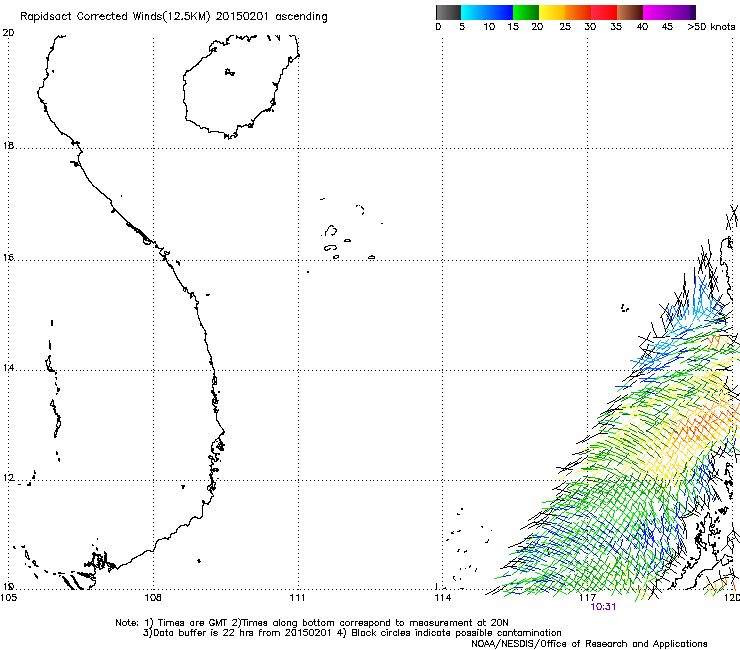Click the 'NOAA/NESDIS/Office of Research and Applications' credit
This screenshot has width=740, height=650.
point(589,644)
